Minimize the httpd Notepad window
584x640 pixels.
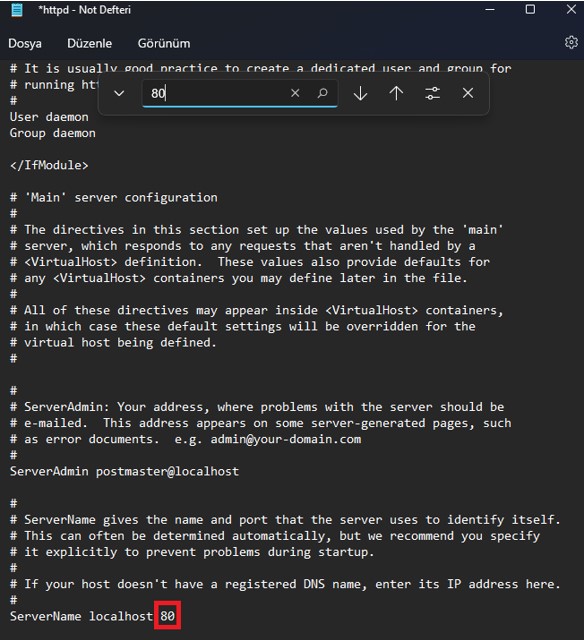tap(490, 9)
